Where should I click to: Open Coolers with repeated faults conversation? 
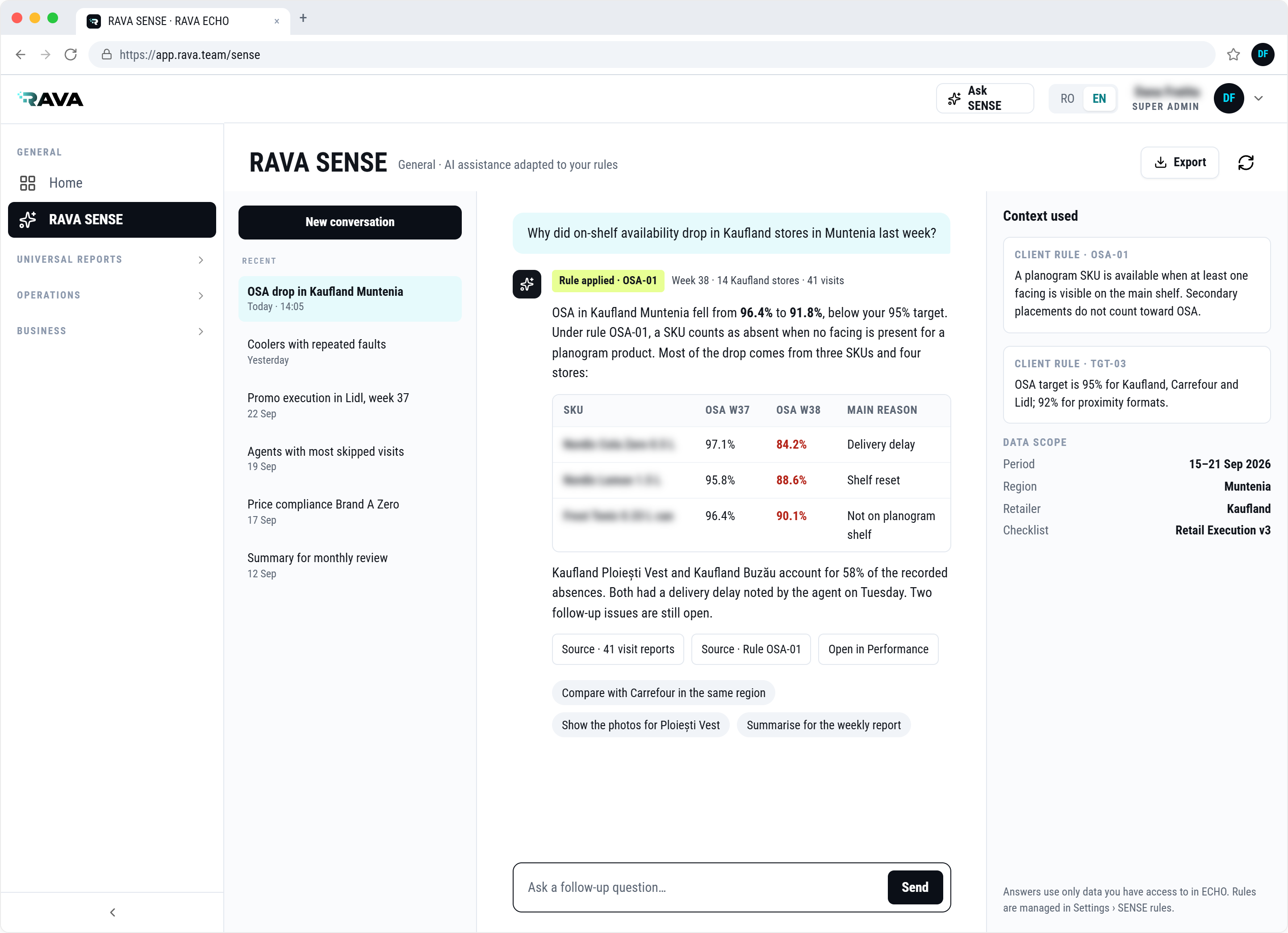pos(350,352)
